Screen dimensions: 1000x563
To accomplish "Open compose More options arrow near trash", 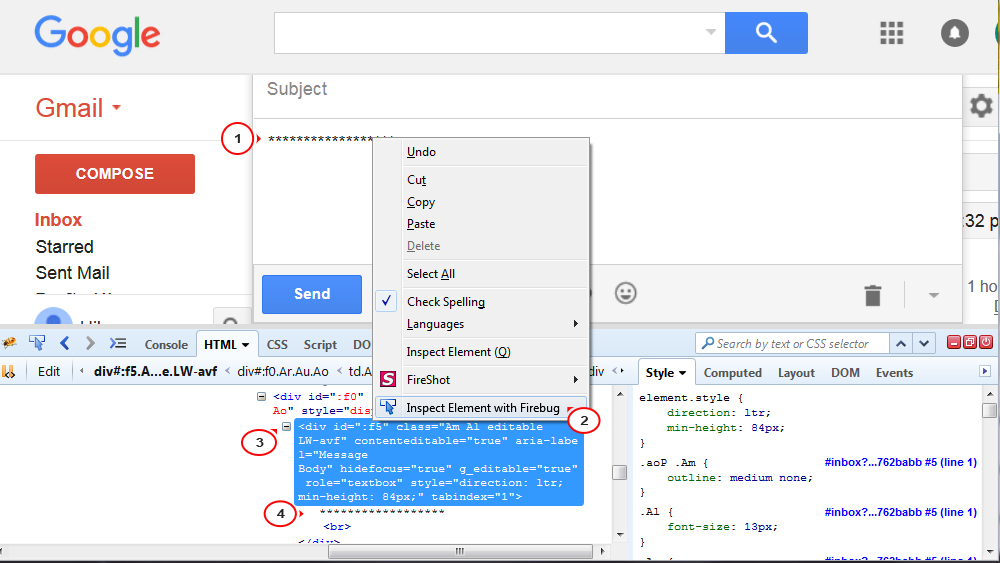I will [934, 295].
